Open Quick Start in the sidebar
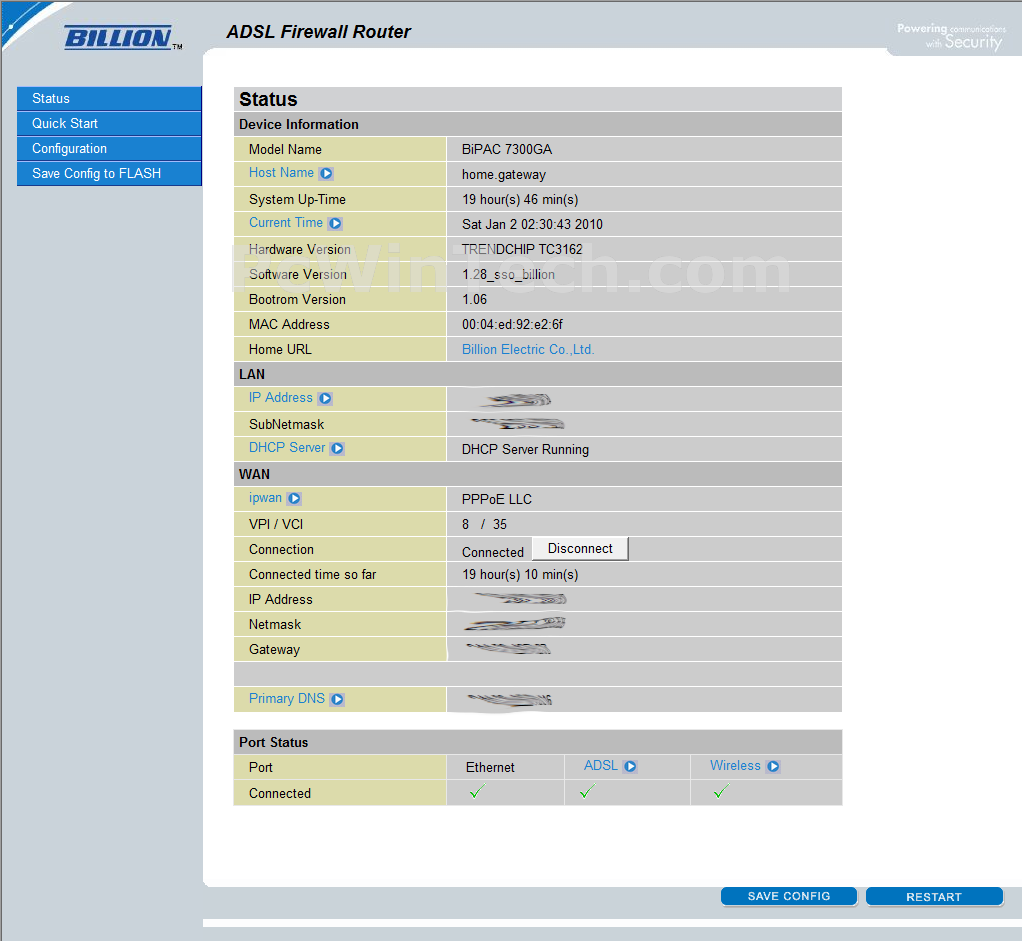The width and height of the screenshot is (1022, 941). 110,123
